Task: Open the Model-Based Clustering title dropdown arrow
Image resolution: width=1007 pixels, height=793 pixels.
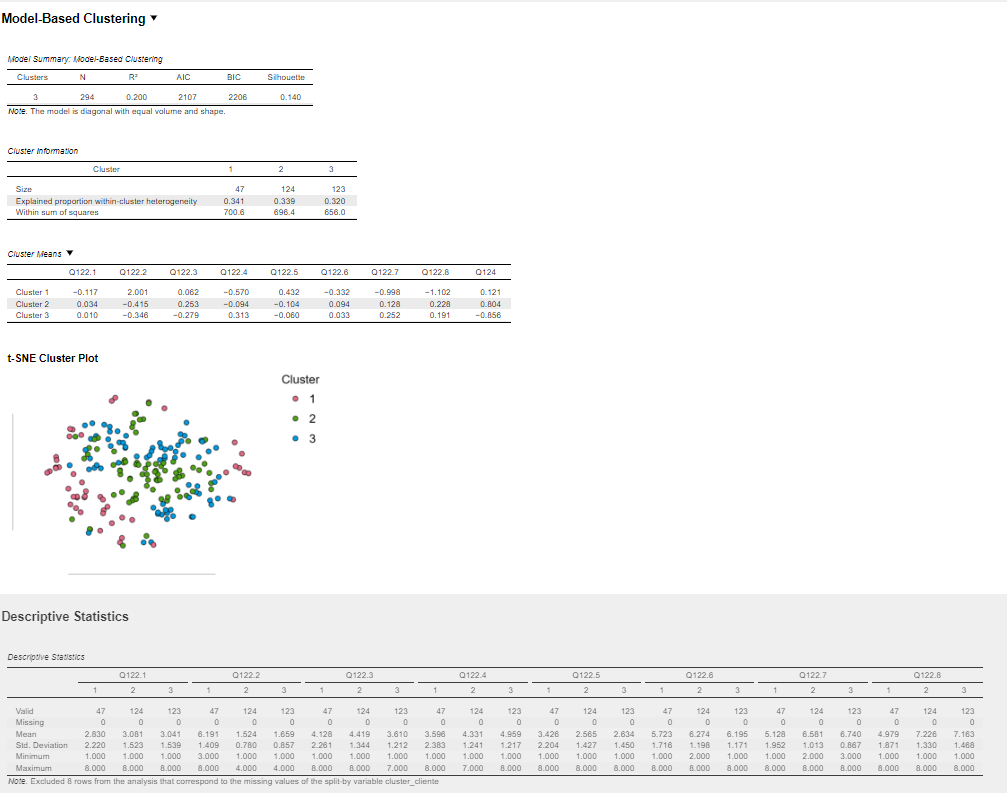Action: [x=153, y=19]
